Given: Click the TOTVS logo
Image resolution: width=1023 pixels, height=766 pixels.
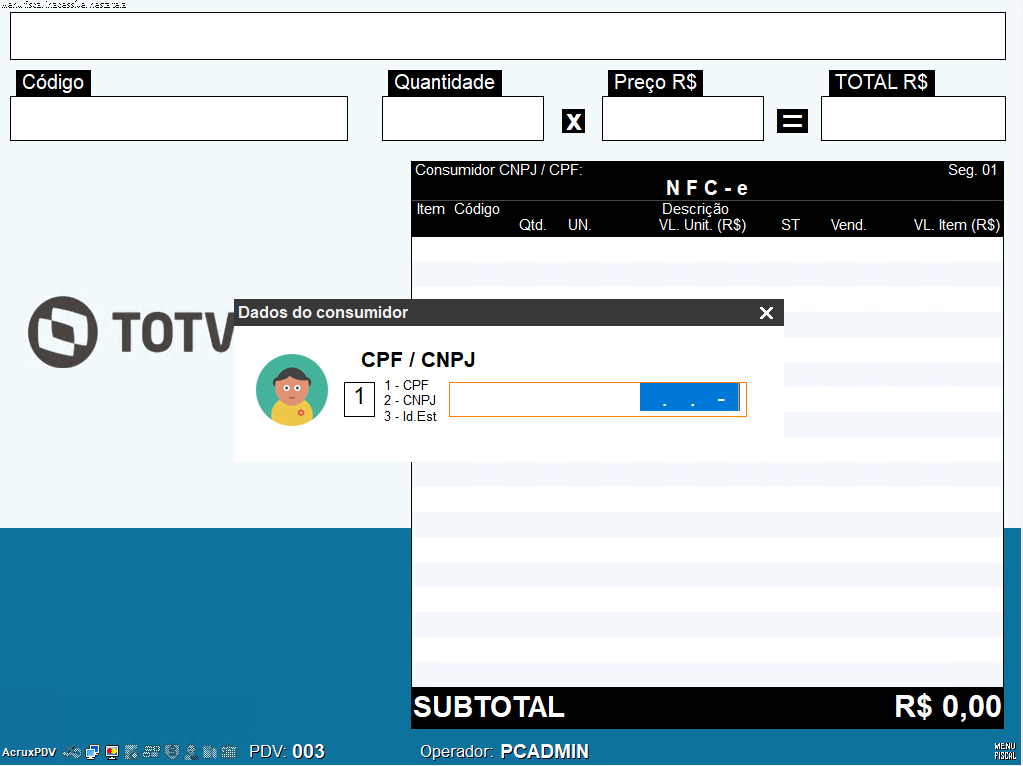Looking at the screenshot, I should [x=131, y=331].
